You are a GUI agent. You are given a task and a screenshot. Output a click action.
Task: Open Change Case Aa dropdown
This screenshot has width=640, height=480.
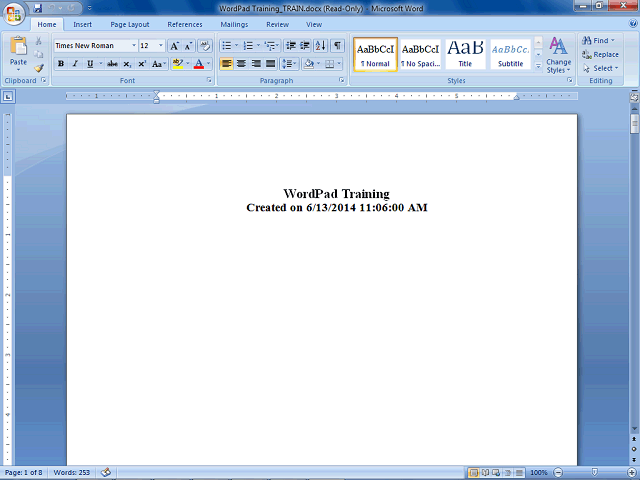click(x=158, y=64)
